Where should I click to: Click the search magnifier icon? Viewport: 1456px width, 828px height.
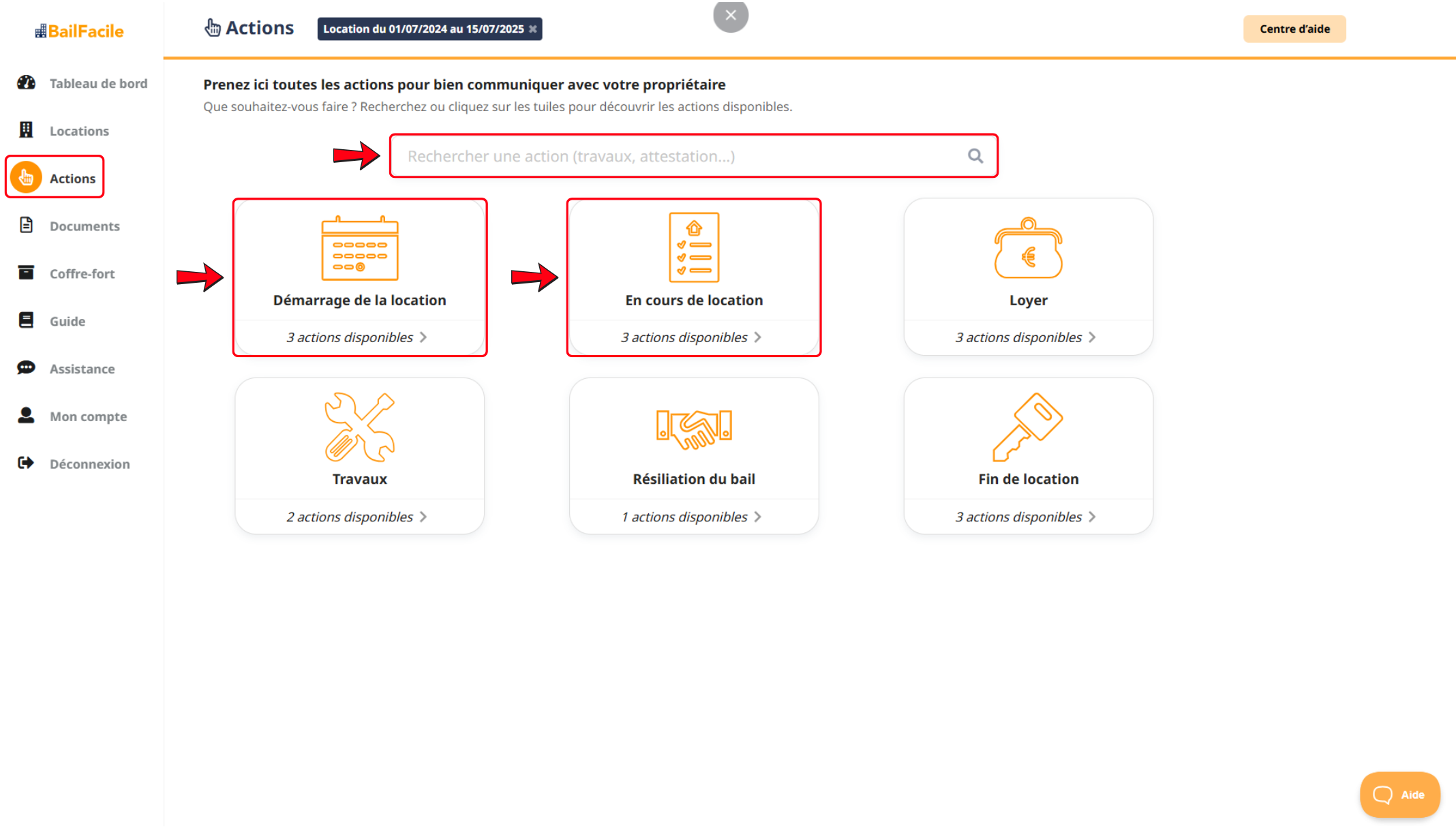(x=975, y=156)
